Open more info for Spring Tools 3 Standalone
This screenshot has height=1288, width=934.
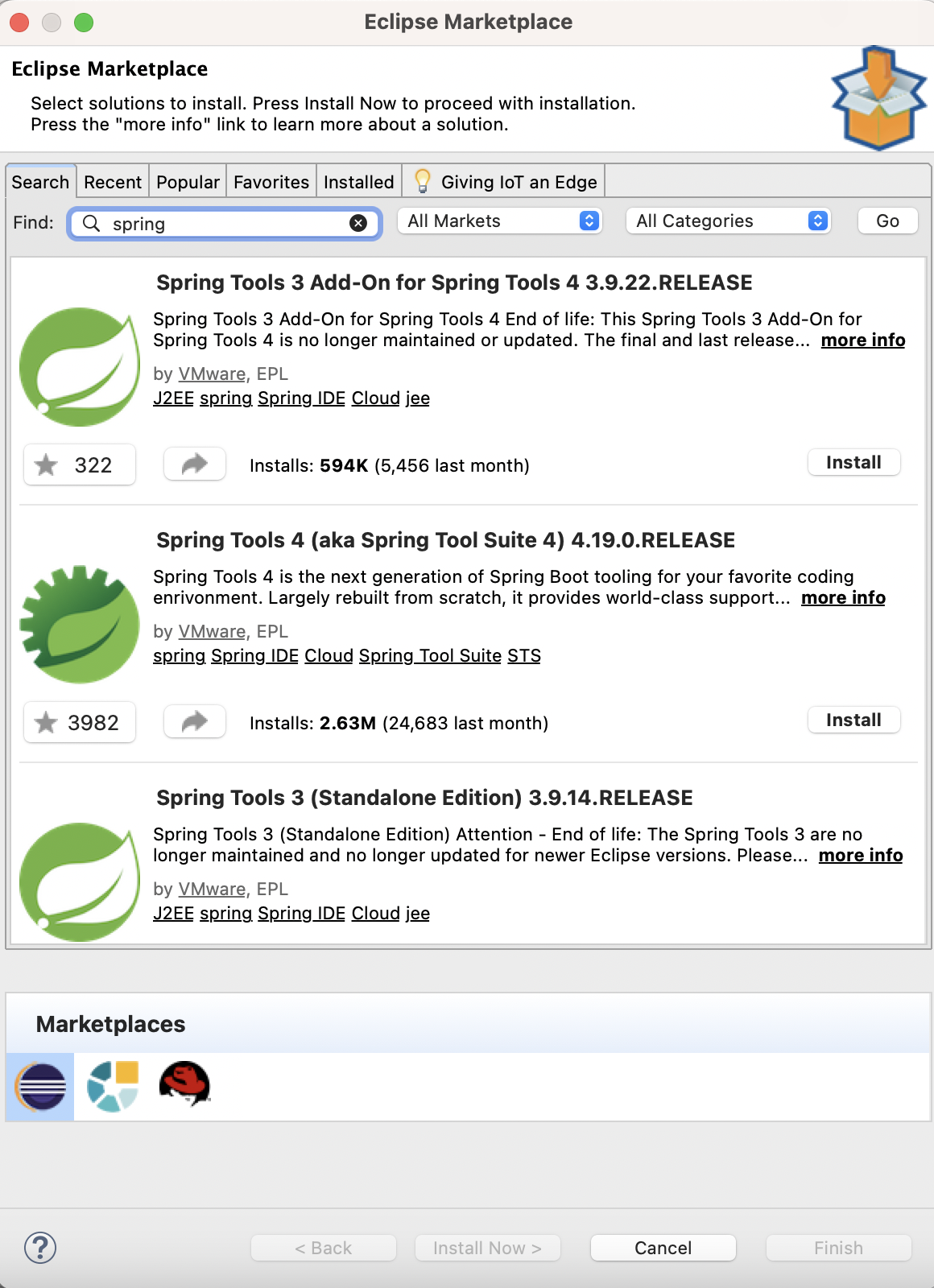(x=861, y=855)
